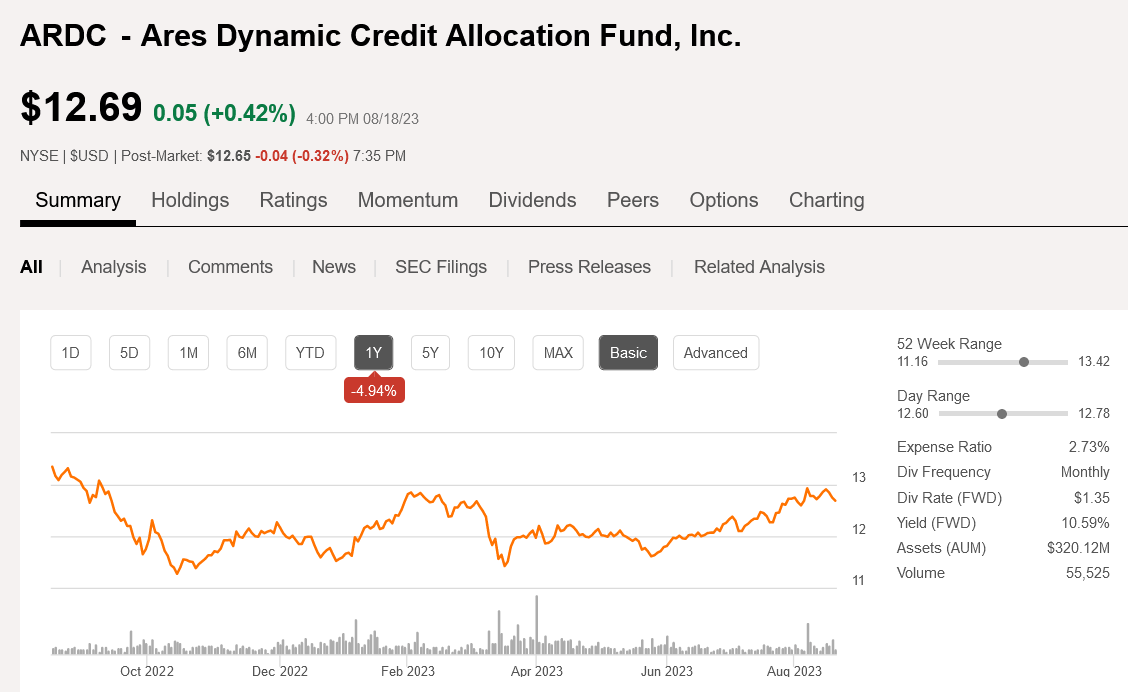Viewport: 1128px width, 692px height.
Task: Go to the Momentum tab
Action: pyautogui.click(x=408, y=200)
